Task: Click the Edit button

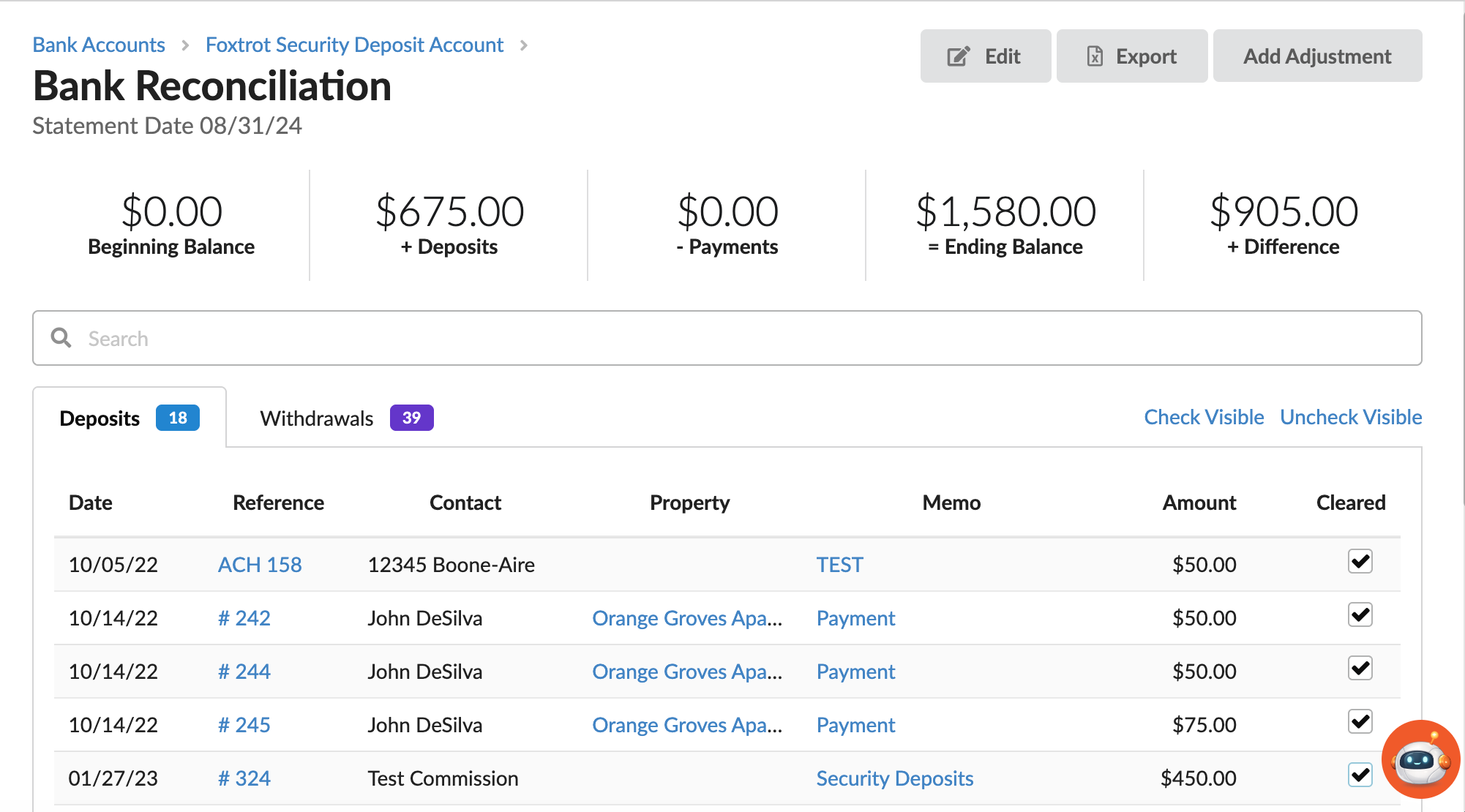Action: 985,56
